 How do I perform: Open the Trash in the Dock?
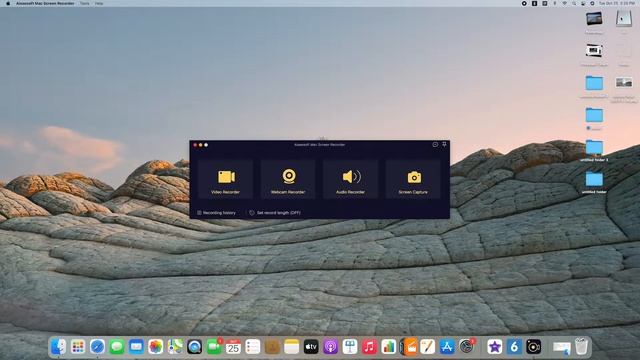click(581, 347)
